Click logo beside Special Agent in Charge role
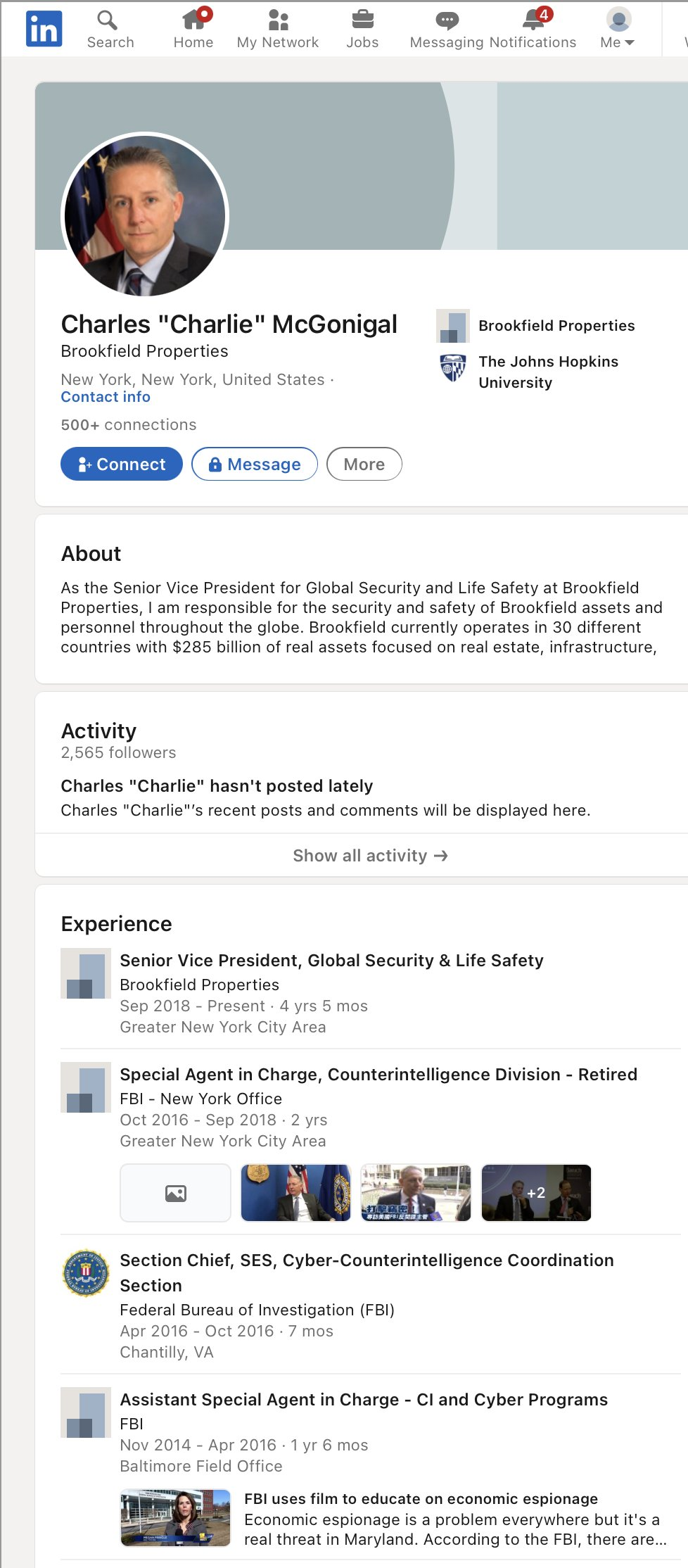 tap(86, 1087)
